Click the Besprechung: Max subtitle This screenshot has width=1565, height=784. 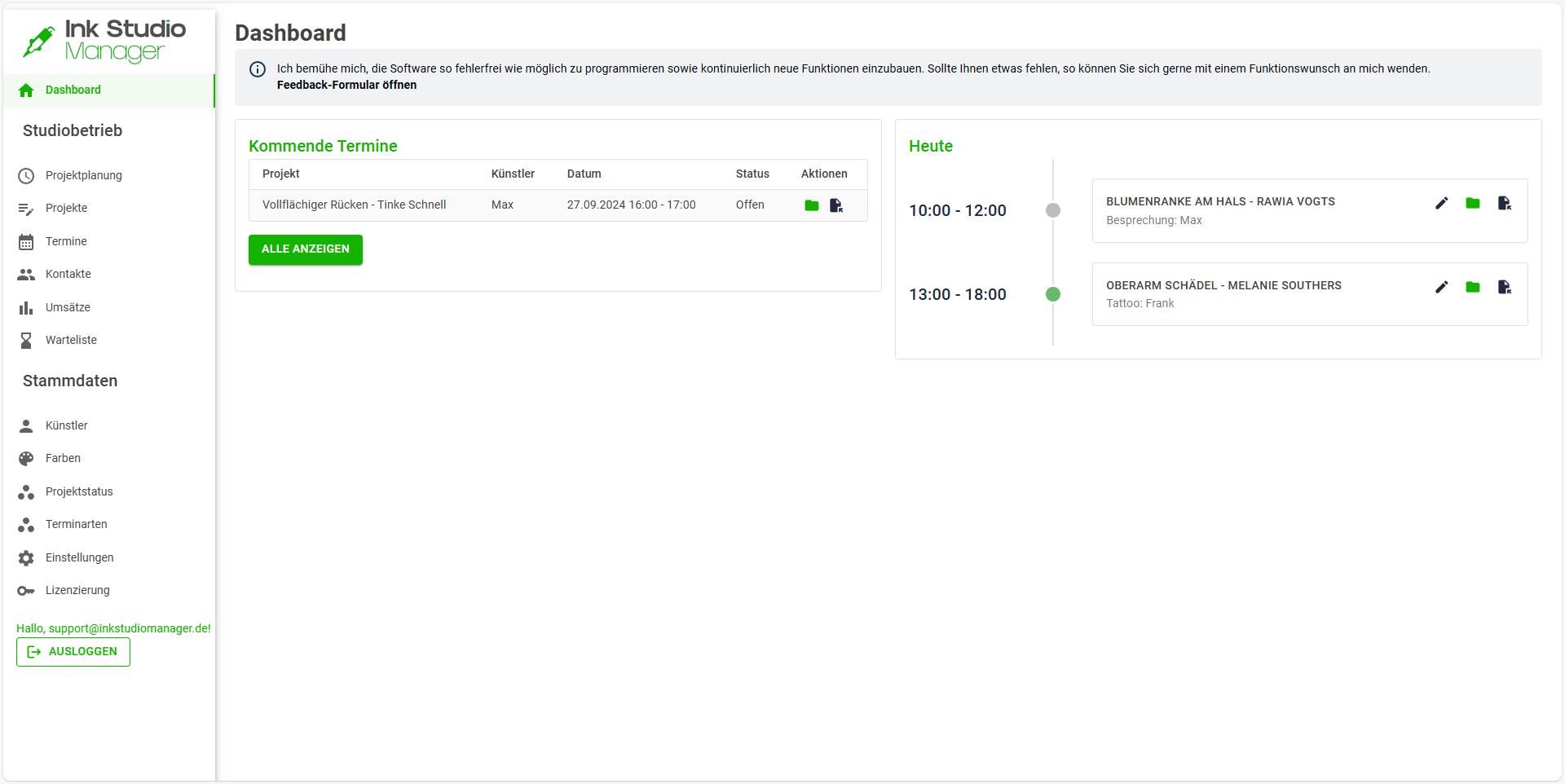(1154, 221)
